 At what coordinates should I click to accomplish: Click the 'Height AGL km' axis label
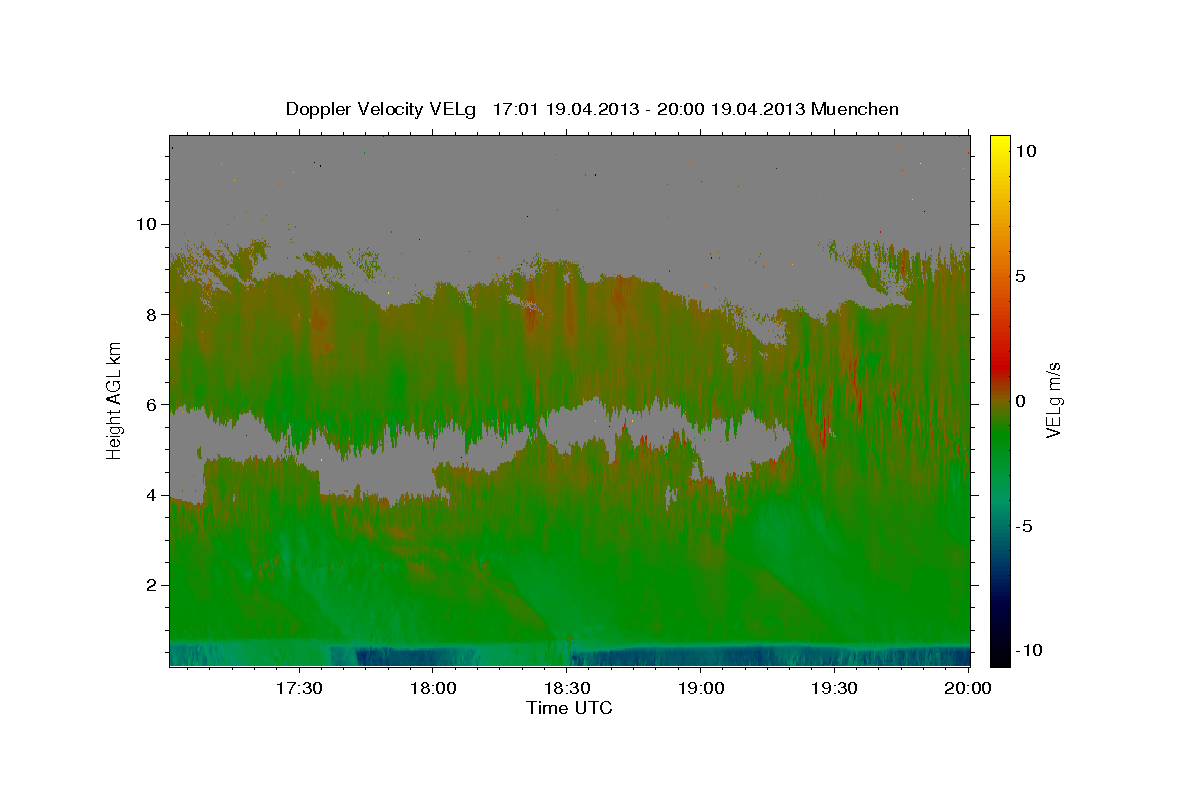pos(115,400)
